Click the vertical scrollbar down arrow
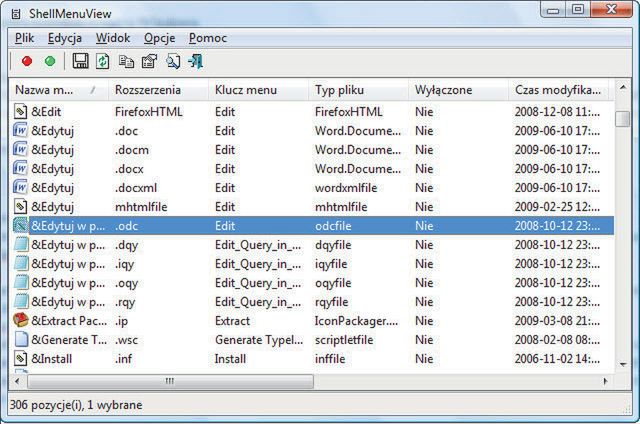This screenshot has height=424, width=640. pyautogui.click(x=623, y=364)
